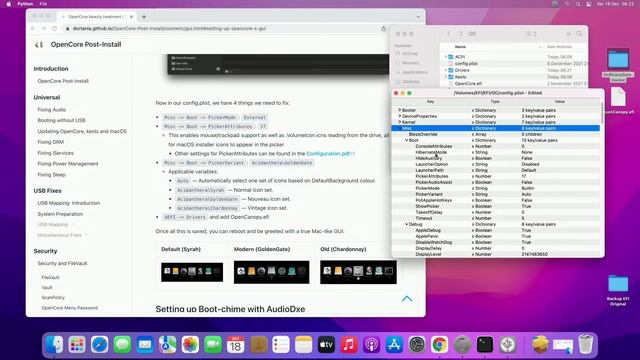Viewport: 640px width, 360px height.
Task: Open Podcasts app in Dock
Action: pyautogui.click(x=371, y=345)
